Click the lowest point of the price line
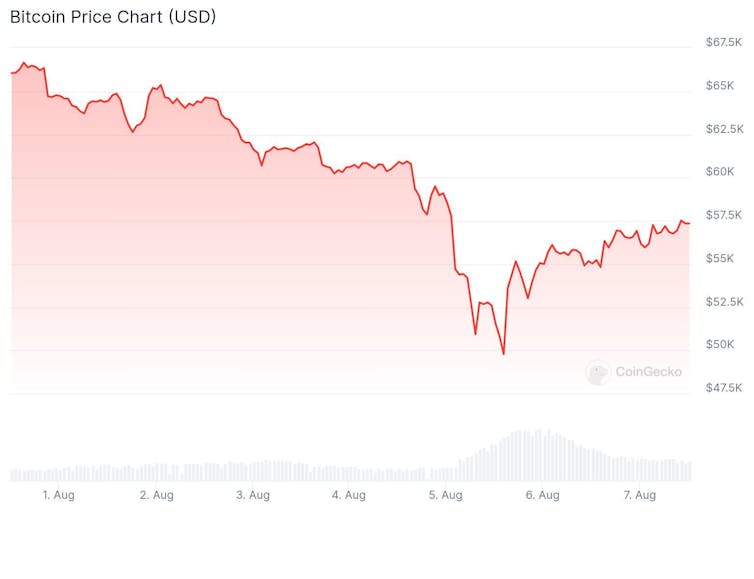Screen dimensions: 754x579 click(503, 353)
